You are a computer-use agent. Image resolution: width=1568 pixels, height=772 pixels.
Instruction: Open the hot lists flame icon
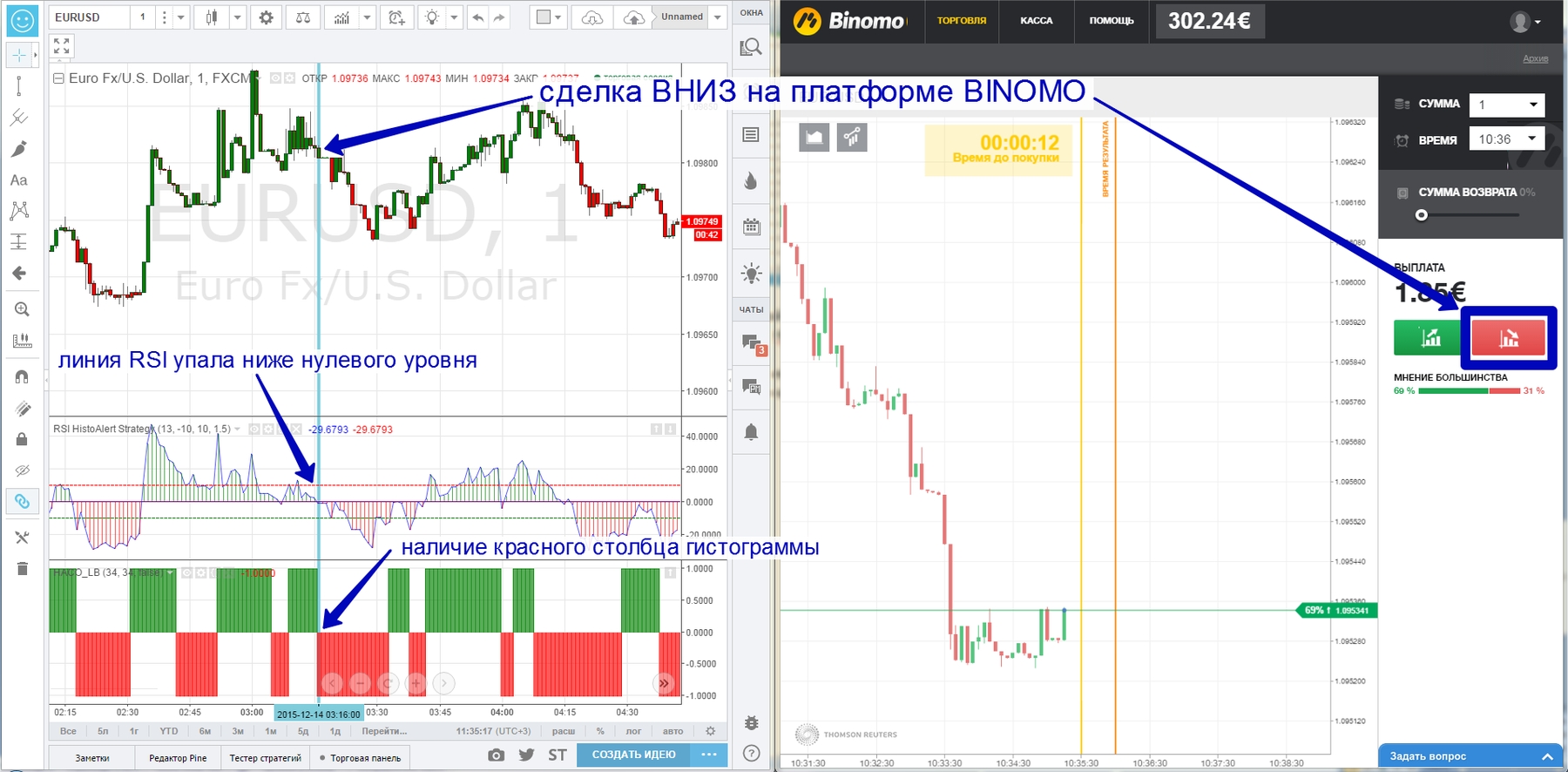(x=751, y=180)
